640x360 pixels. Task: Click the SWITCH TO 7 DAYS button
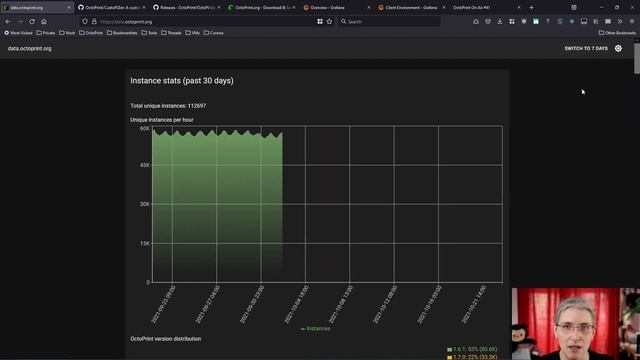(586, 49)
